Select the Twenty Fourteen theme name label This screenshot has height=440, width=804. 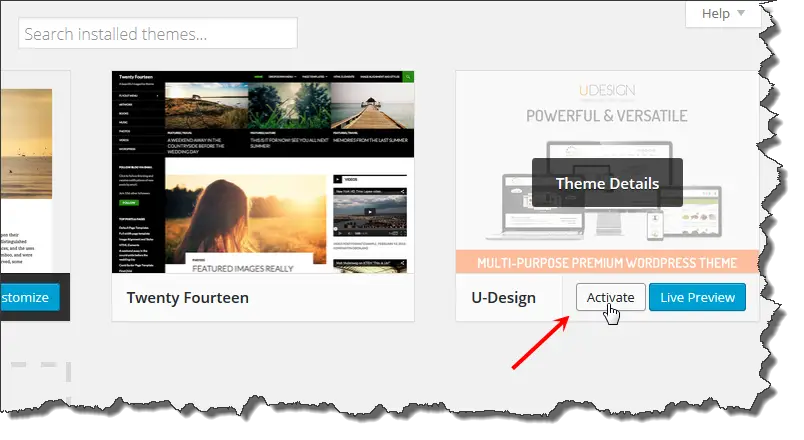(x=188, y=298)
